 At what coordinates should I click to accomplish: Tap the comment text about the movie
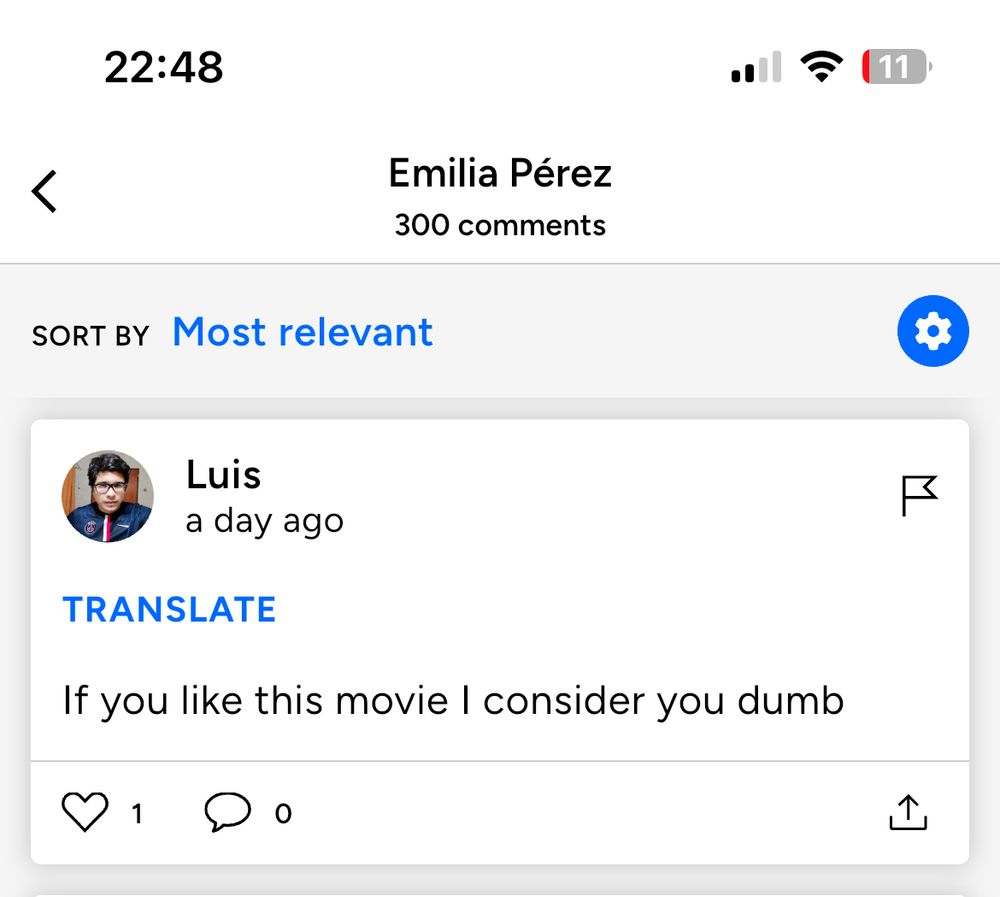pos(453,702)
